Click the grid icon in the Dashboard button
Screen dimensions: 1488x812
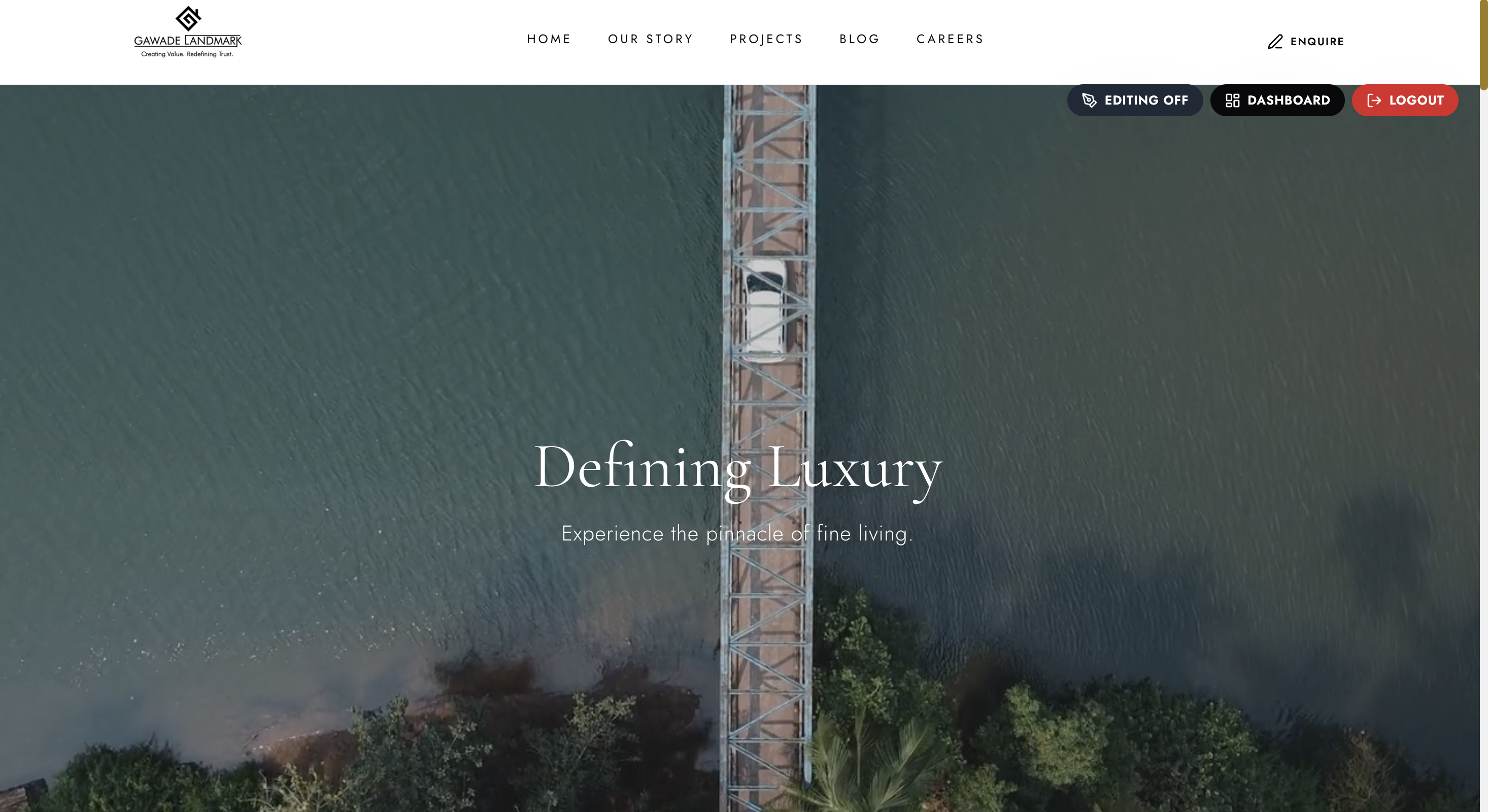point(1232,100)
